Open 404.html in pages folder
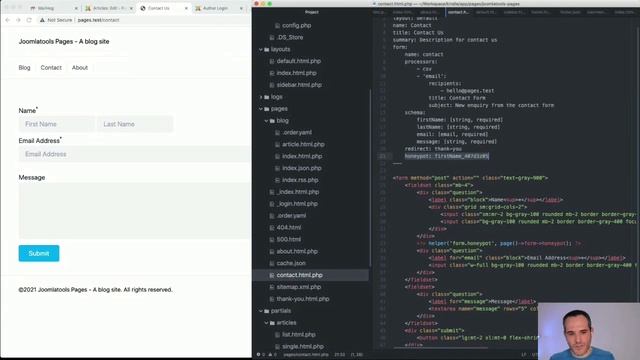The width and height of the screenshot is (640, 360). 289,228
